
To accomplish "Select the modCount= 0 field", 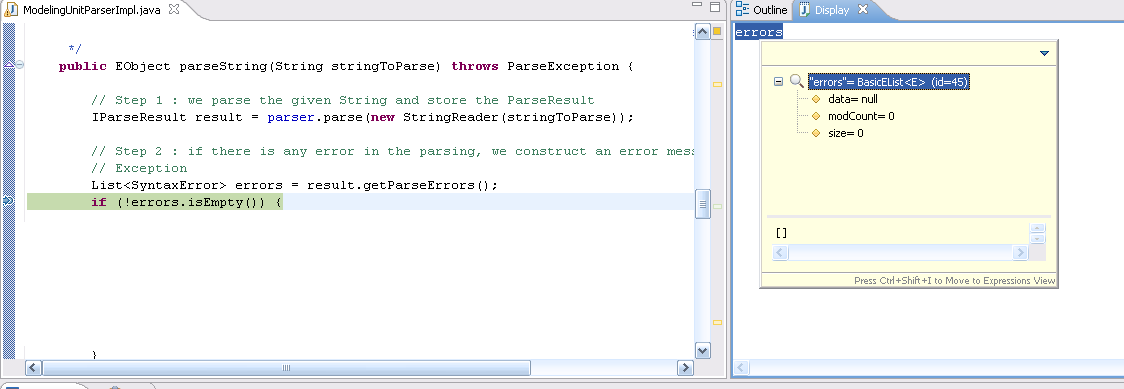I will tap(861, 116).
